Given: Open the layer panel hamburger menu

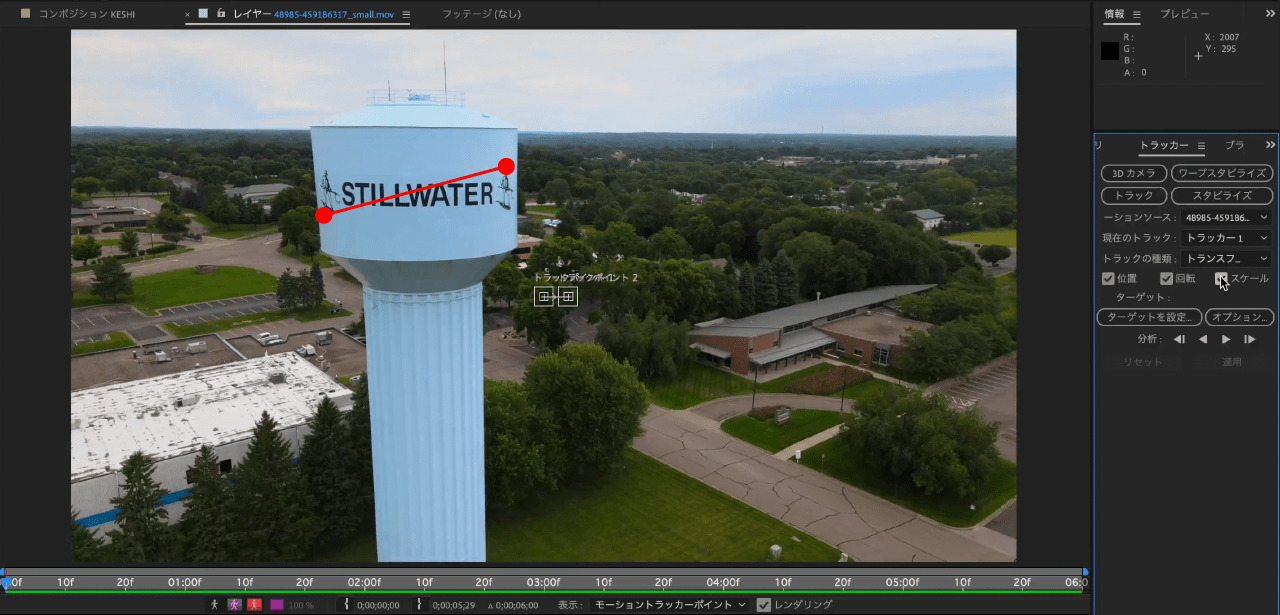Looking at the screenshot, I should (x=406, y=14).
